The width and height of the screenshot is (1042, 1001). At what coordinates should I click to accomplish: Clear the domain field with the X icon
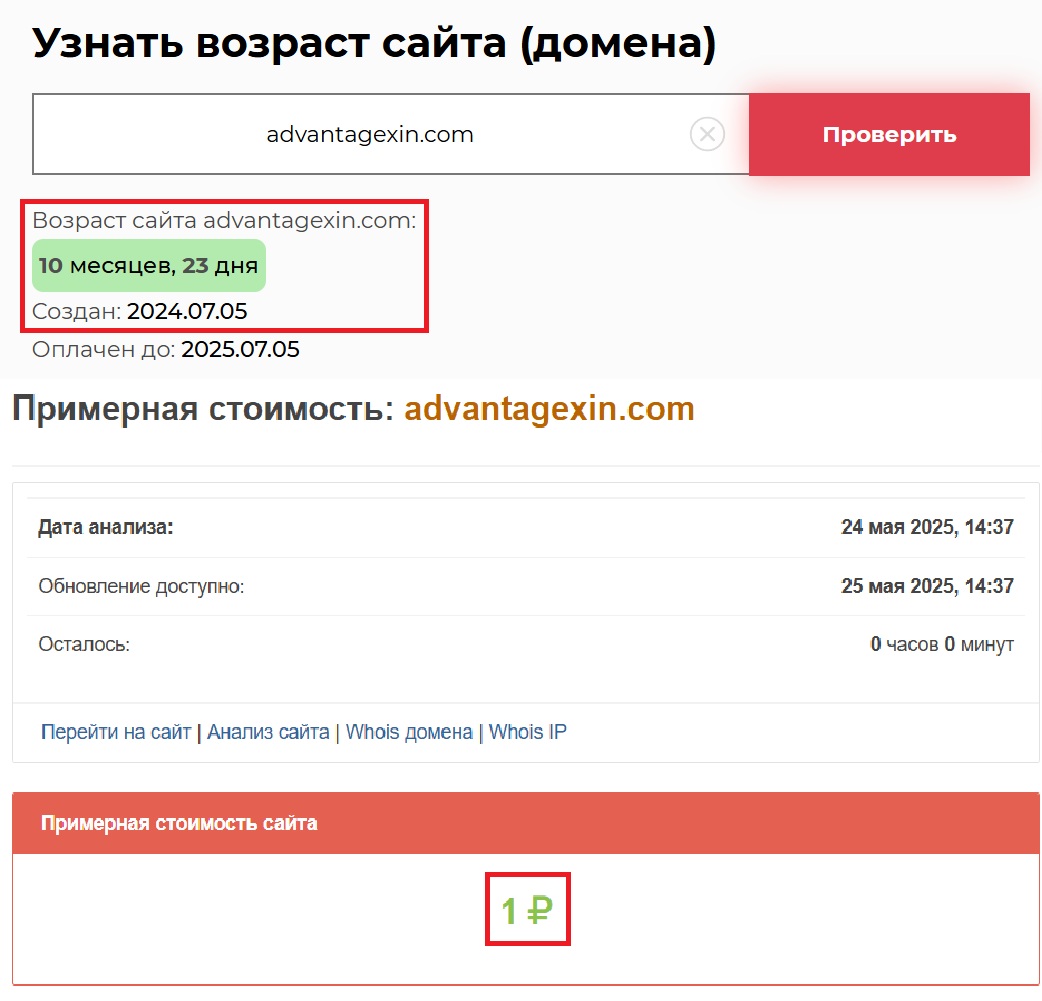click(707, 134)
